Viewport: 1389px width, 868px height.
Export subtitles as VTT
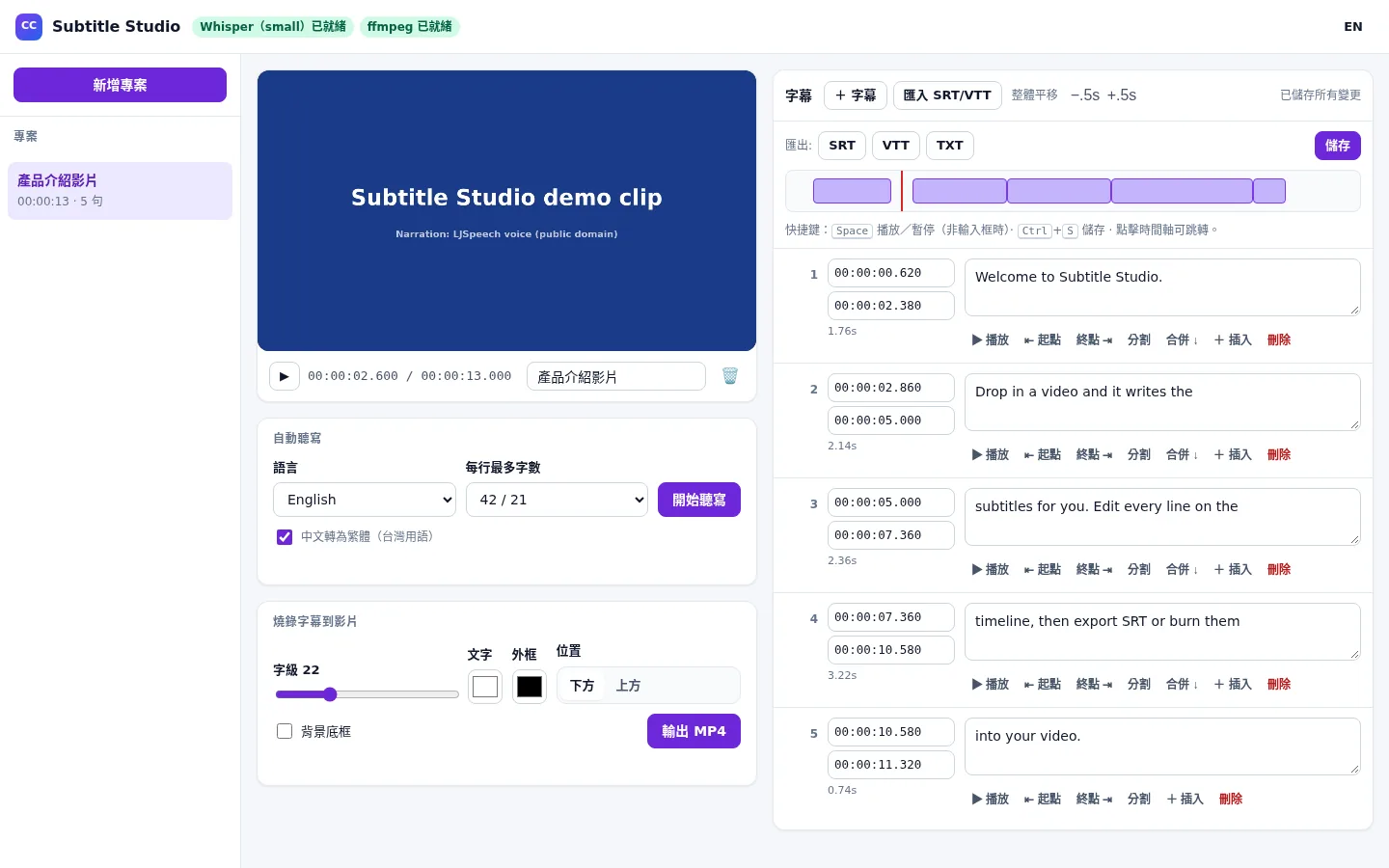click(896, 146)
